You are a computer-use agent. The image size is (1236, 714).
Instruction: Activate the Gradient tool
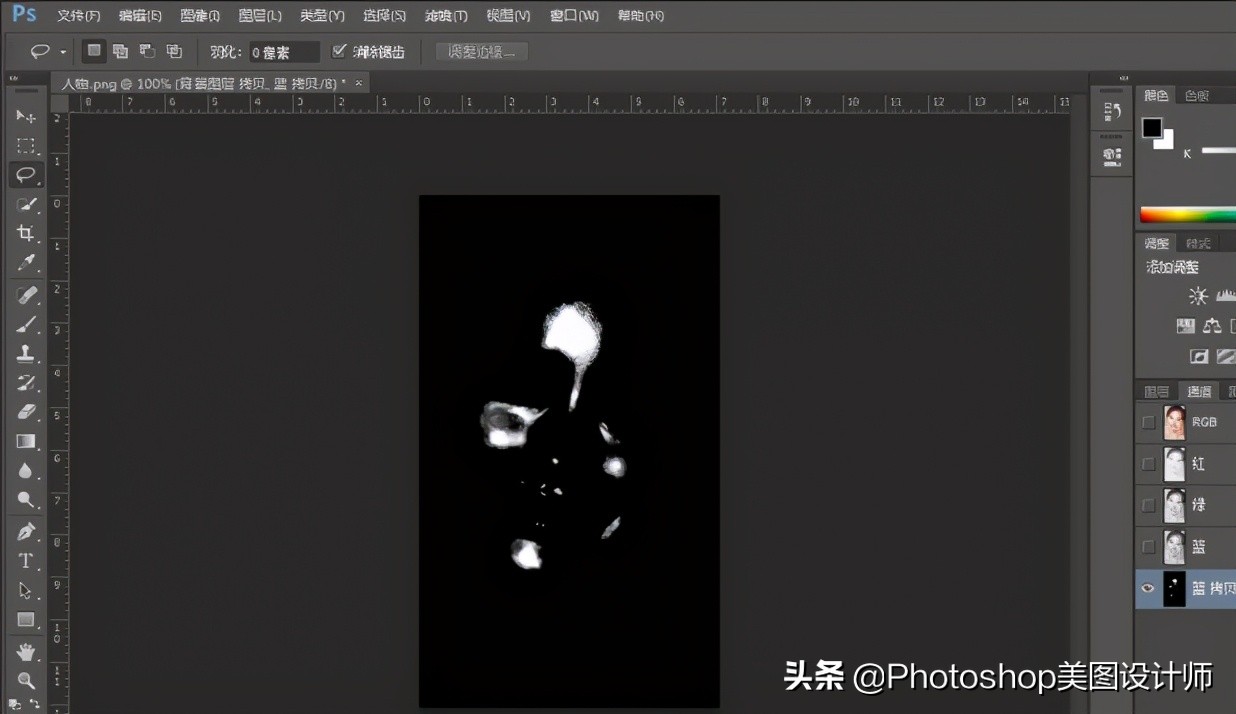25,441
